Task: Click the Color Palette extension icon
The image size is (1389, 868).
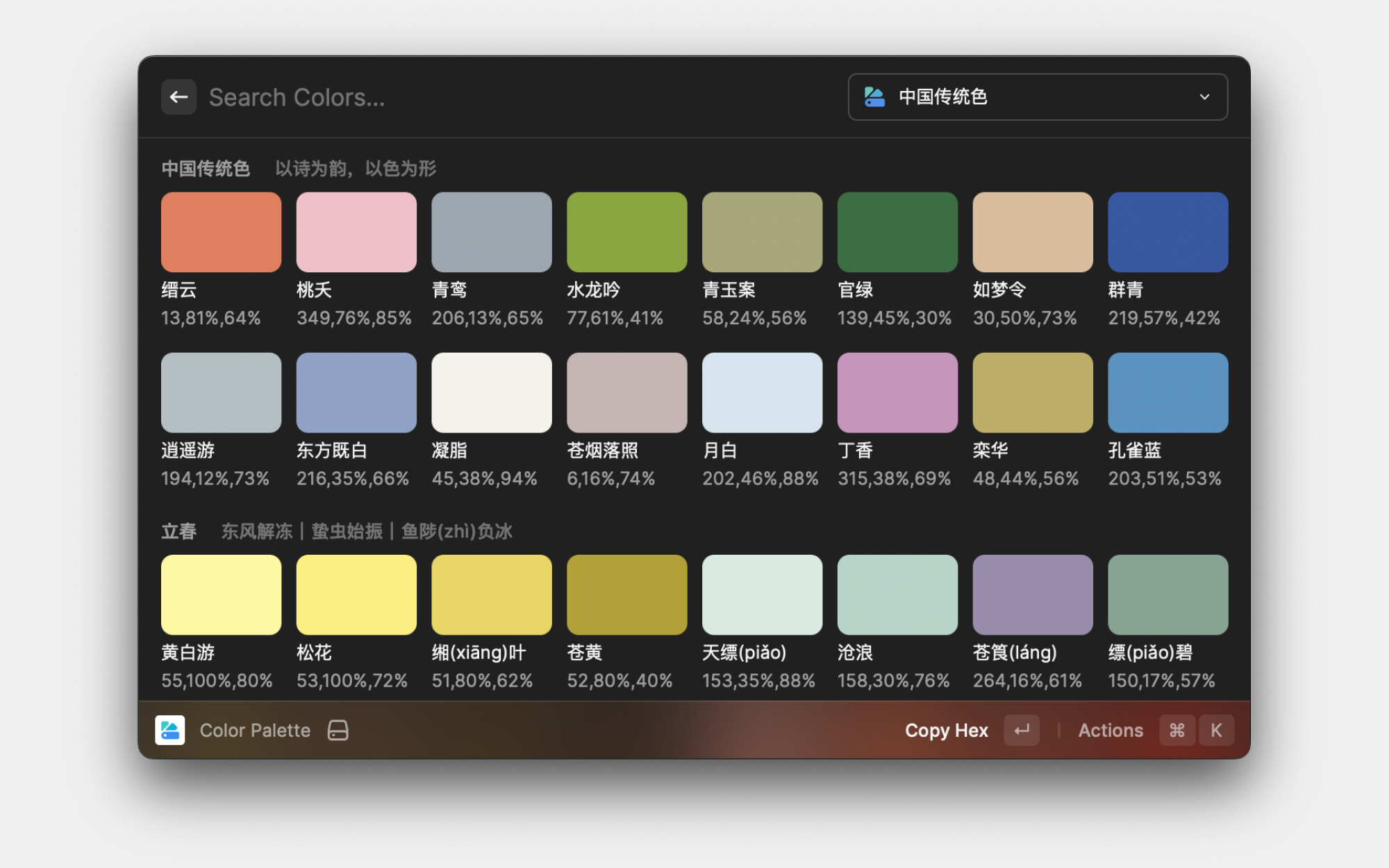Action: [170, 731]
